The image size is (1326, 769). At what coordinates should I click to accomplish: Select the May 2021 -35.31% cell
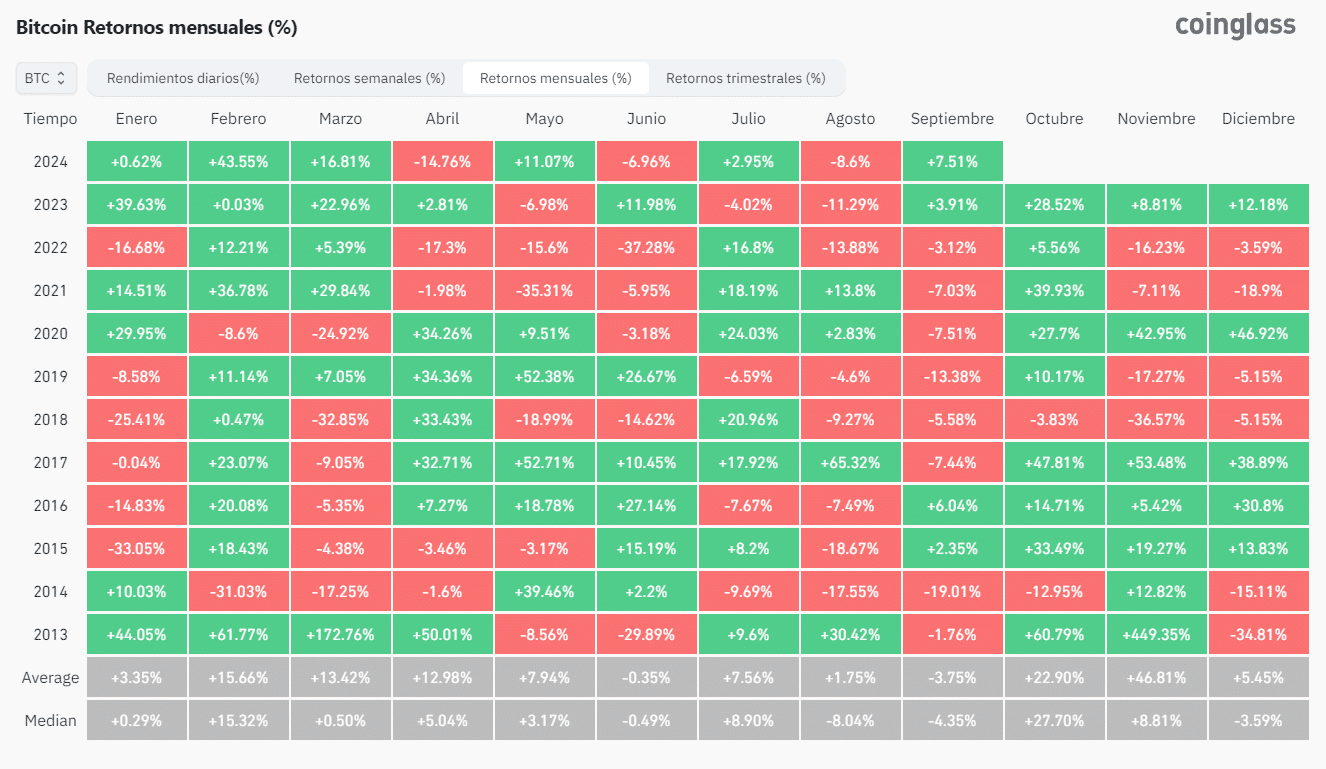pos(544,290)
